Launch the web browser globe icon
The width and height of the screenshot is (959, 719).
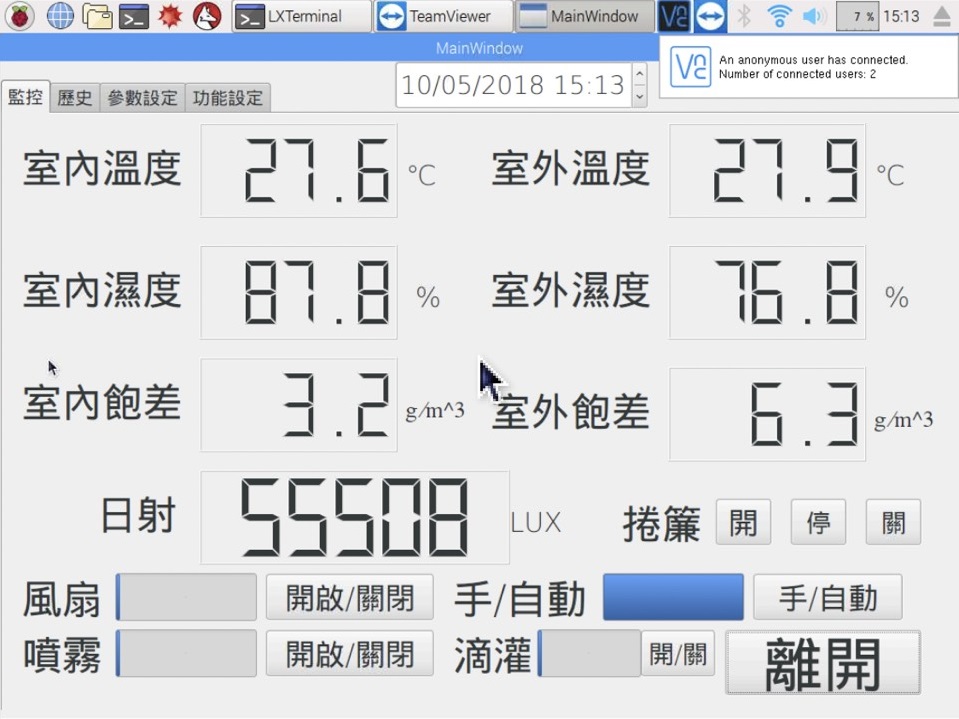click(60, 16)
